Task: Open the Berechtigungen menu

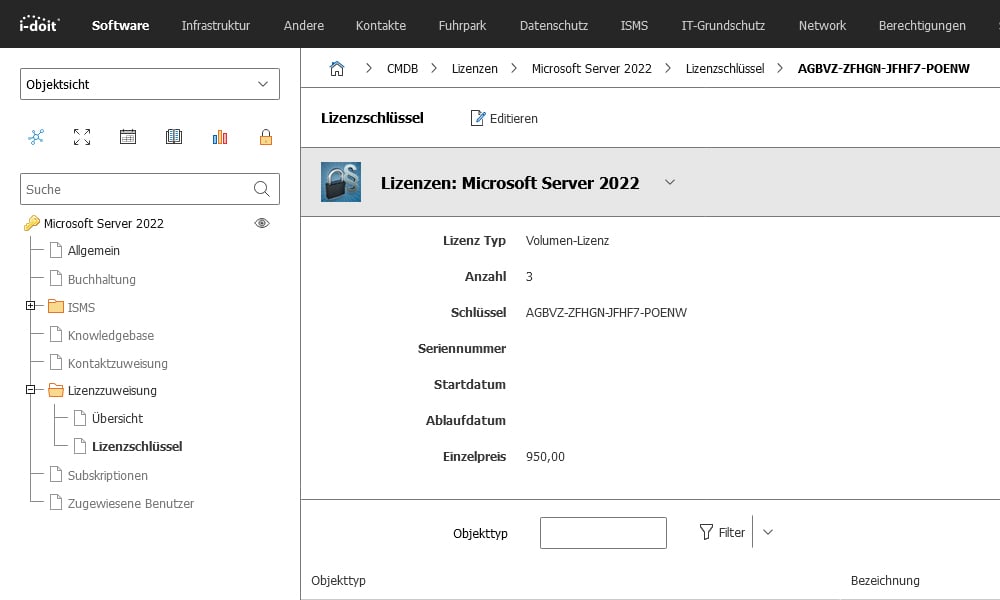Action: 922,26
